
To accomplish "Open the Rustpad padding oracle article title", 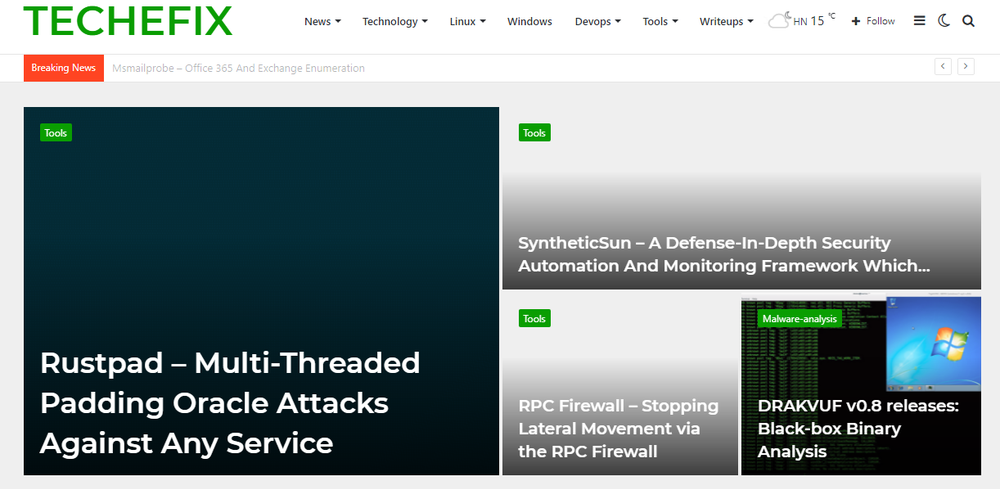I will [x=230, y=402].
